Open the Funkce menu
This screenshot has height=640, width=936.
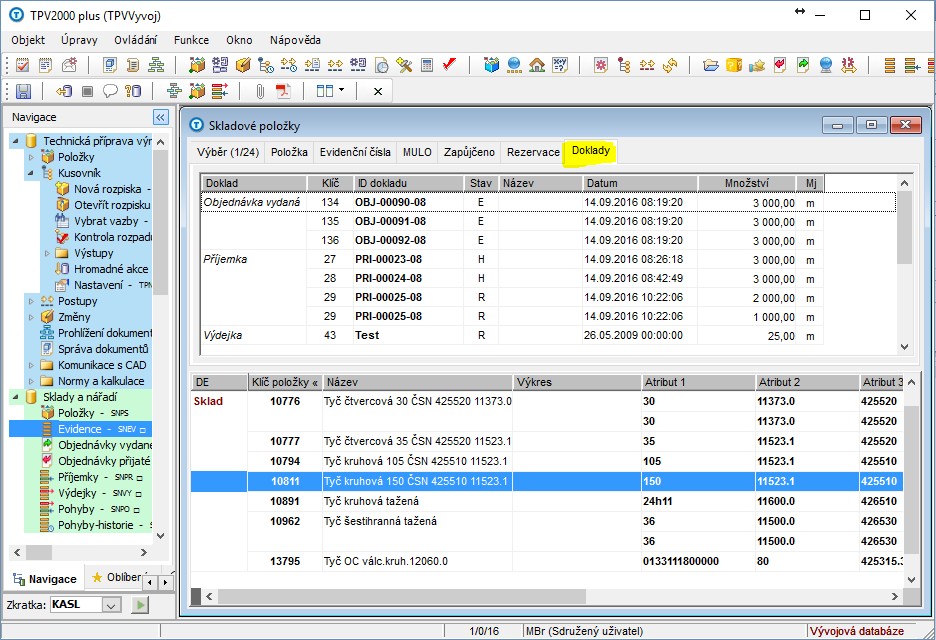pos(191,40)
